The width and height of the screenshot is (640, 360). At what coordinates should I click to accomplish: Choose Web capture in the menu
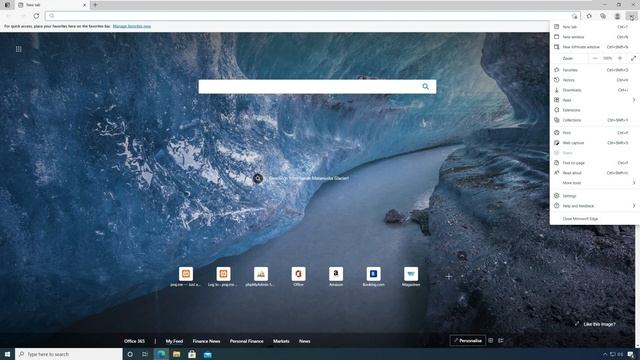pyautogui.click(x=595, y=143)
